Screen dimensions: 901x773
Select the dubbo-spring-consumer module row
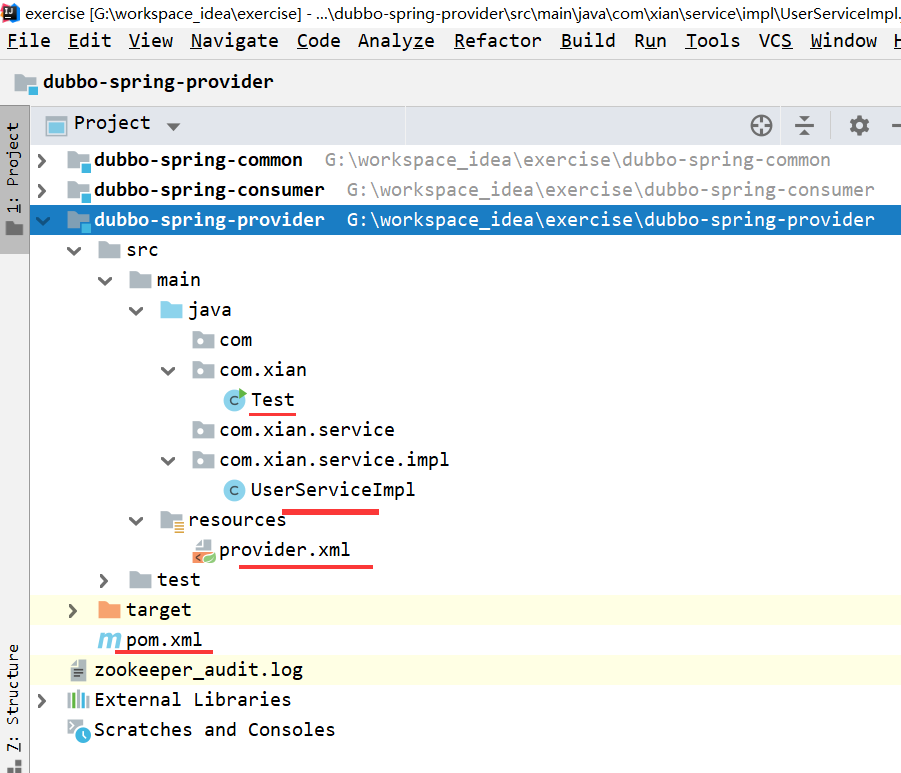[465, 190]
